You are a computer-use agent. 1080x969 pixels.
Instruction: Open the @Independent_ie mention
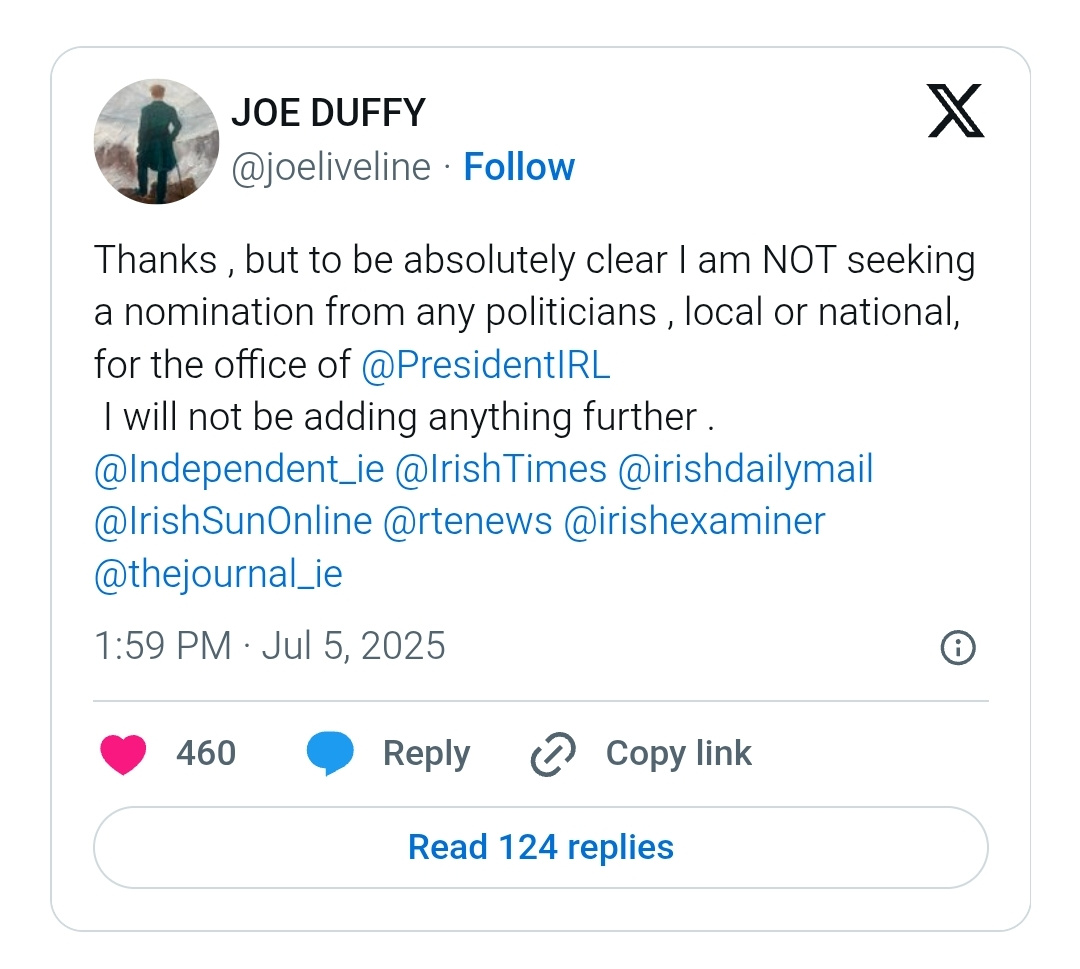click(239, 470)
